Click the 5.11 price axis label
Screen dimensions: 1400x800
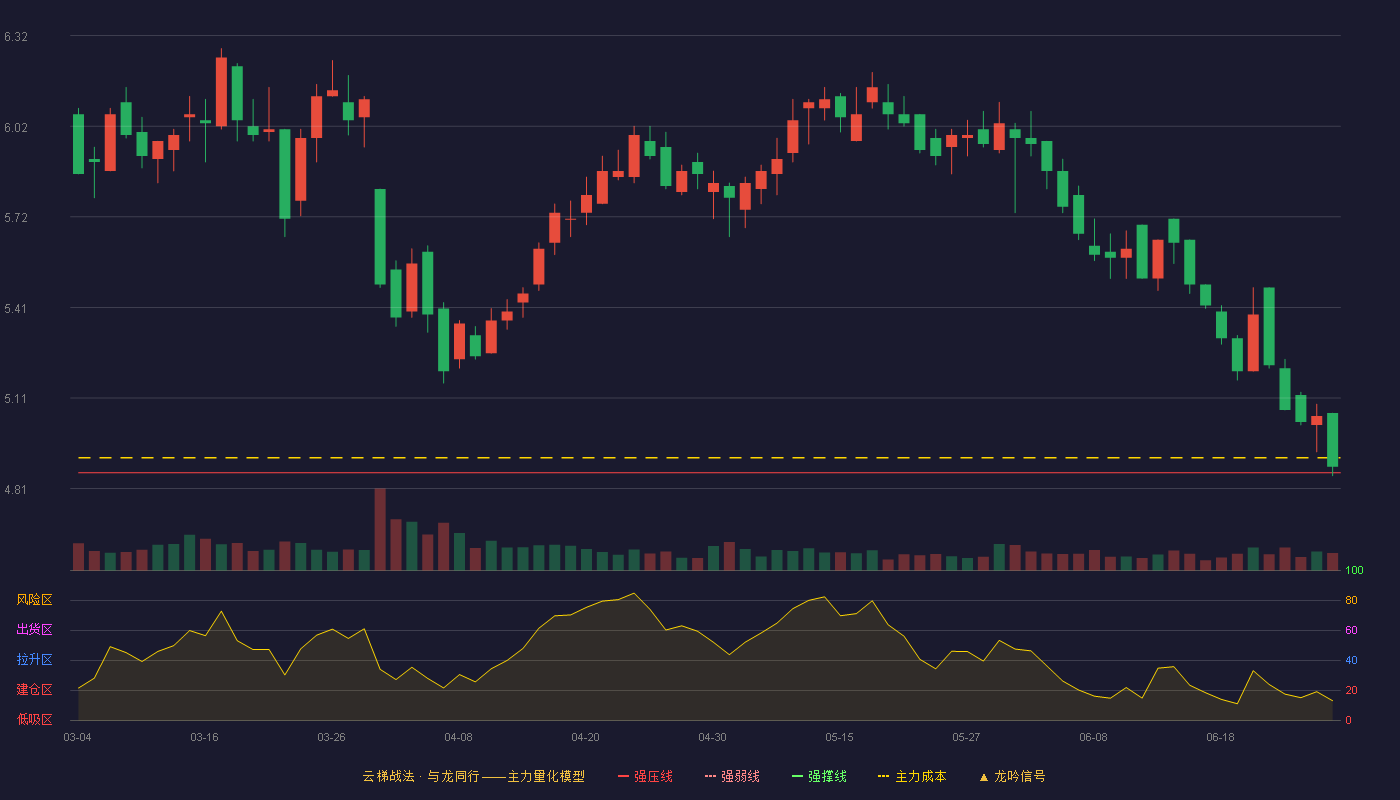tap(16, 398)
